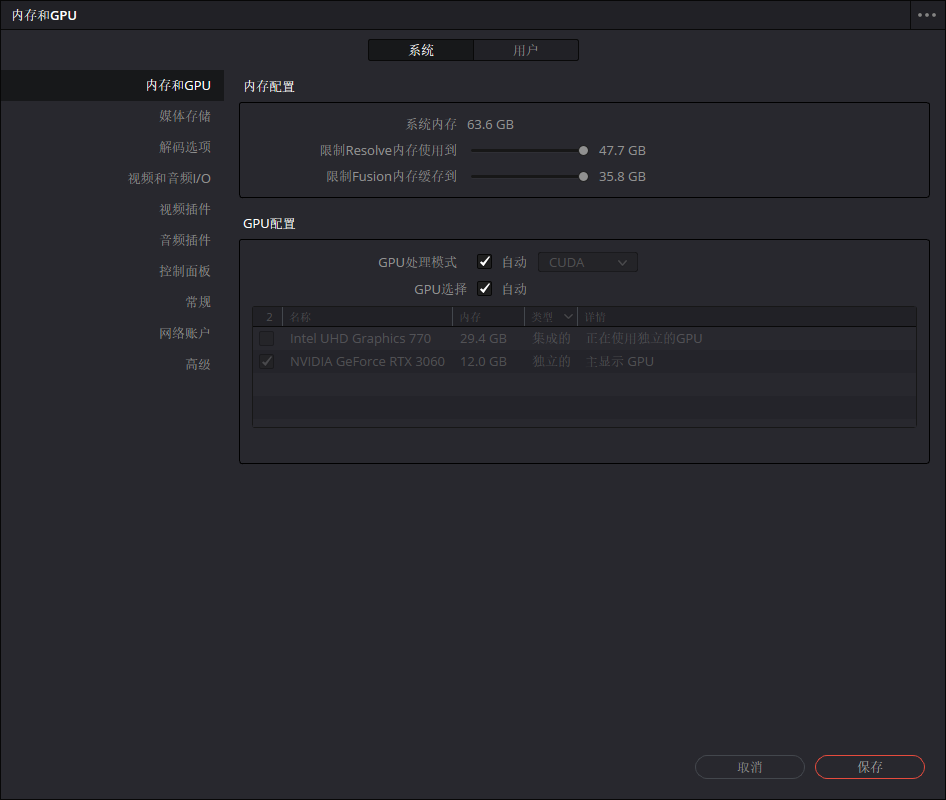
Task: Click the 详情 column header
Action: point(747,317)
